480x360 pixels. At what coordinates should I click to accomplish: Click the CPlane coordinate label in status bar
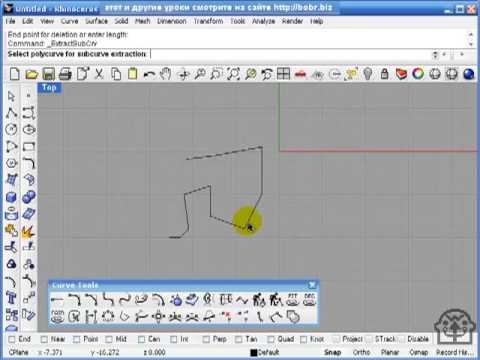(19, 352)
